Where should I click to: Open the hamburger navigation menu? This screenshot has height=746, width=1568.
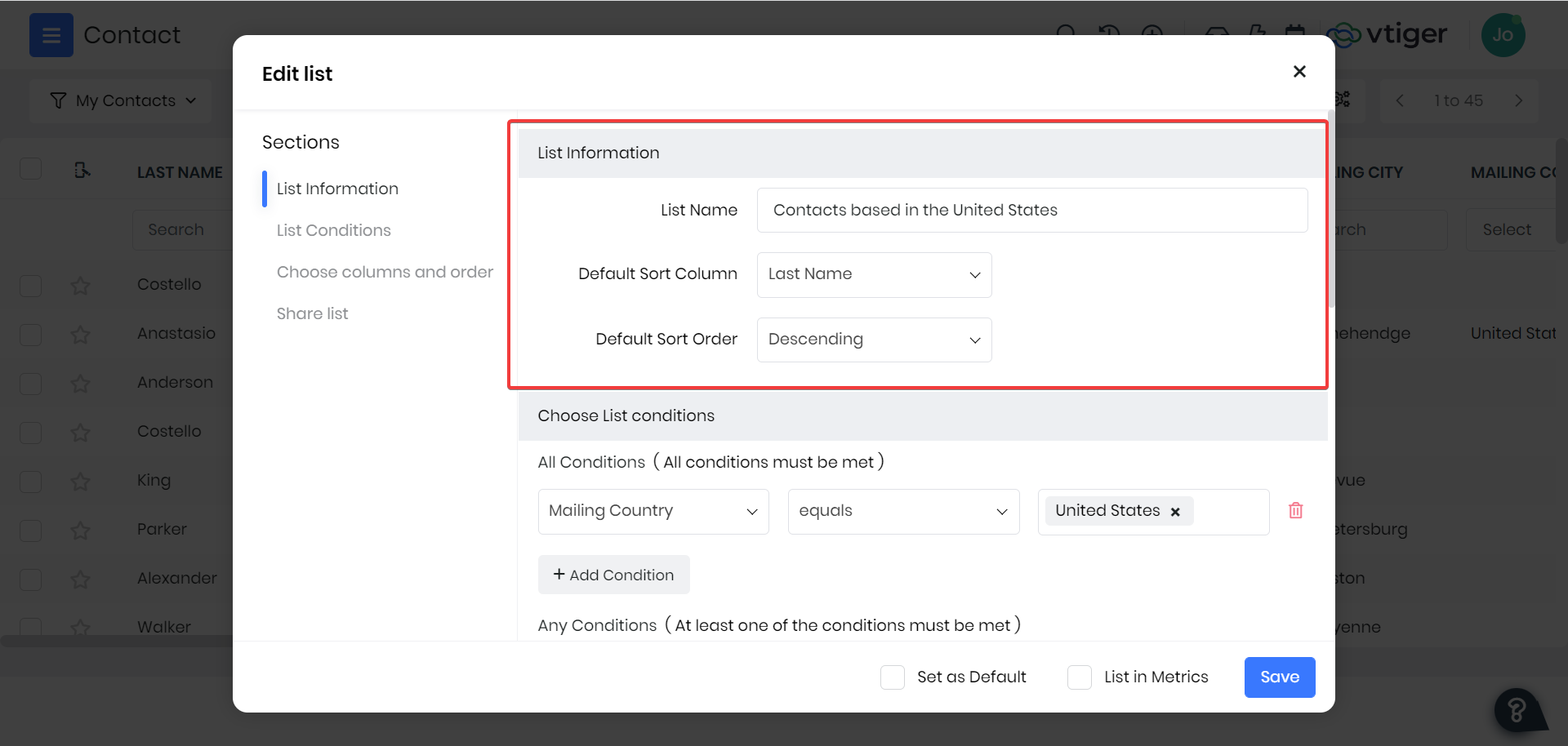coord(51,34)
